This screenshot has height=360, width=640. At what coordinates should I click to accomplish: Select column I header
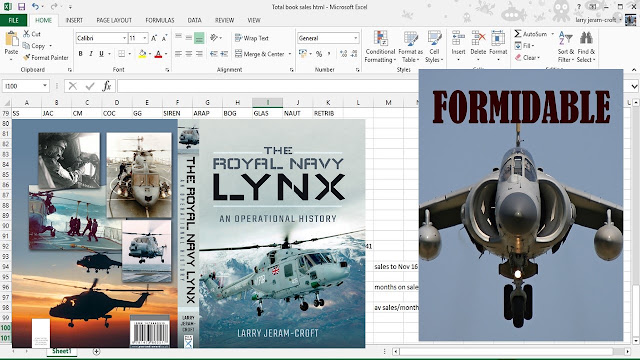(267, 102)
